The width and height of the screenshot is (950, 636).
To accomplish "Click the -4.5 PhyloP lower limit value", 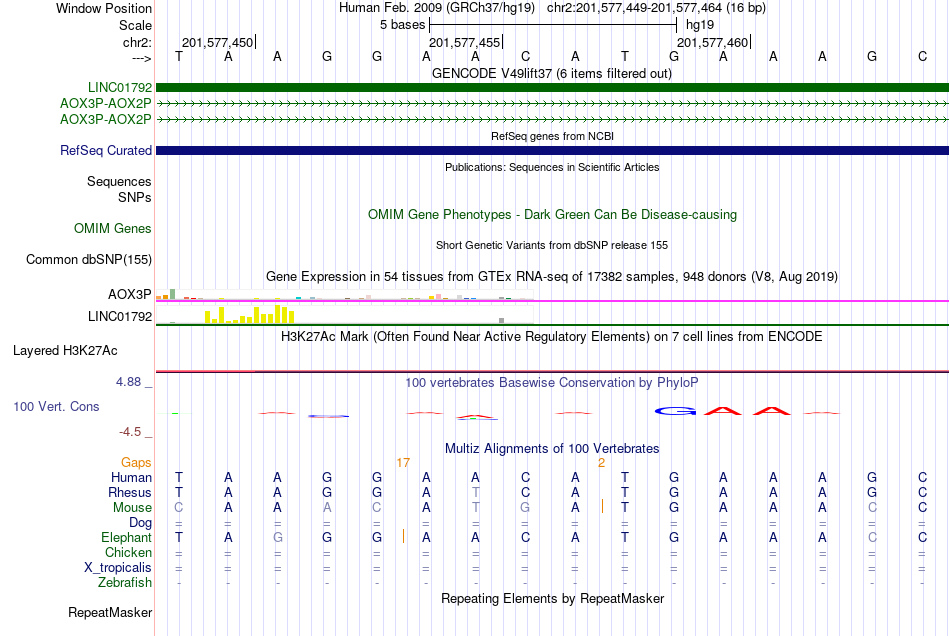I will click(x=130, y=432).
